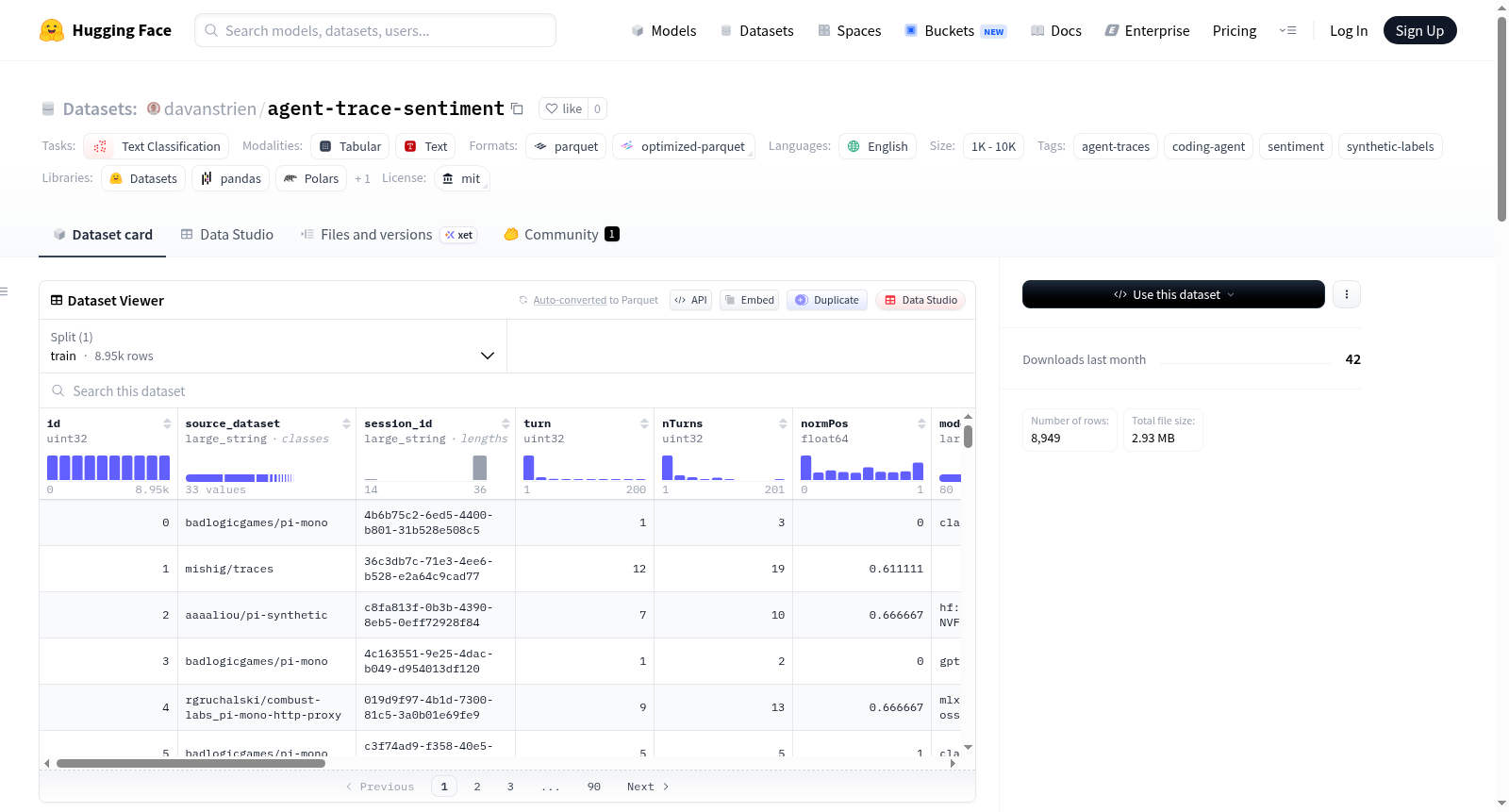Image resolution: width=1509 pixels, height=812 pixels.
Task: Copy dataset name with the copy icon
Action: tap(517, 108)
